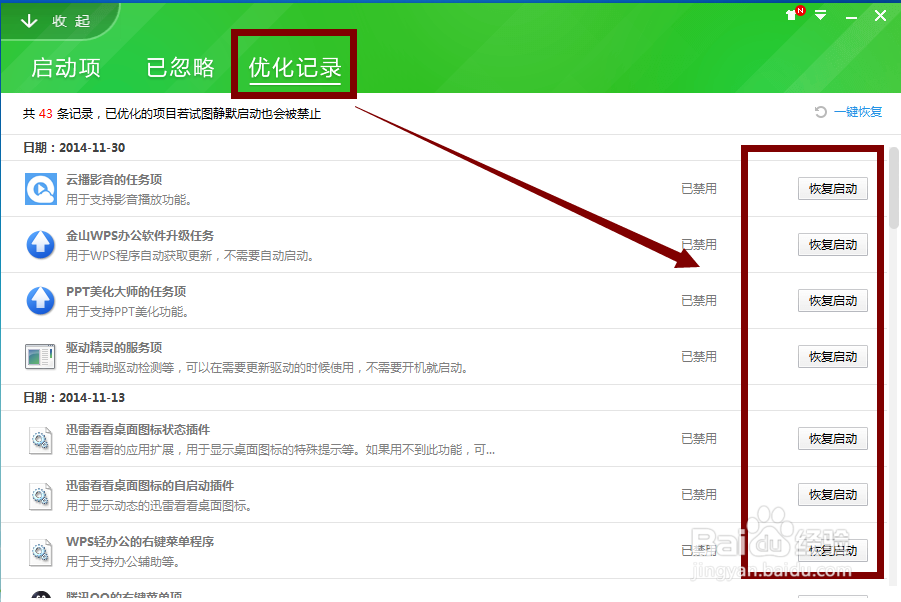Click the date header 日期：2014-11-13
Image resolution: width=901 pixels, height=602 pixels.
tap(74, 398)
